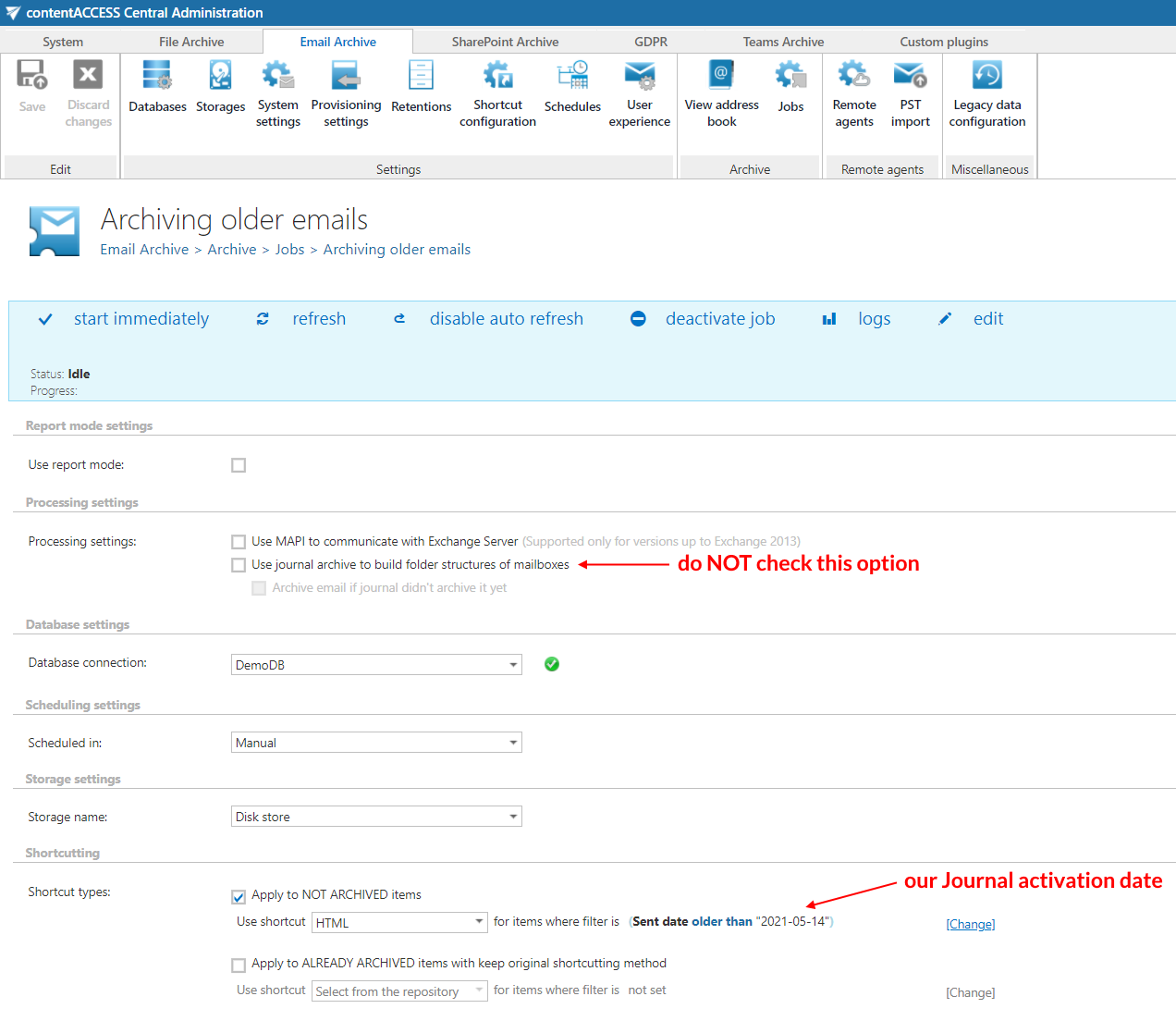Click the Jobs breadcrumb link
1176x1021 pixels.
pos(289,250)
